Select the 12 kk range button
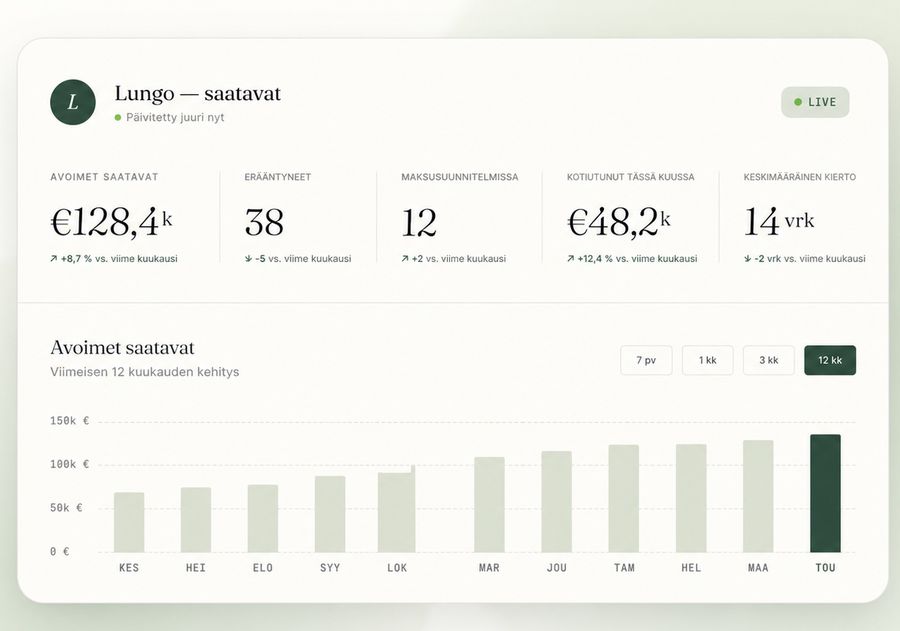900x631 pixels. (830, 360)
